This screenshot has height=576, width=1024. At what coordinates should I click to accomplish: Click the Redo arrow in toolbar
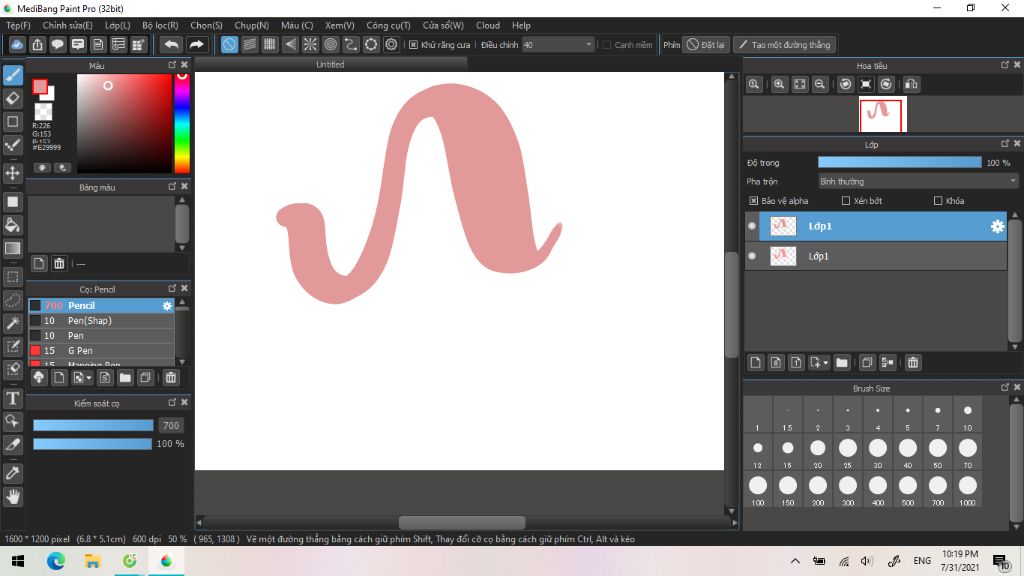[x=196, y=44]
